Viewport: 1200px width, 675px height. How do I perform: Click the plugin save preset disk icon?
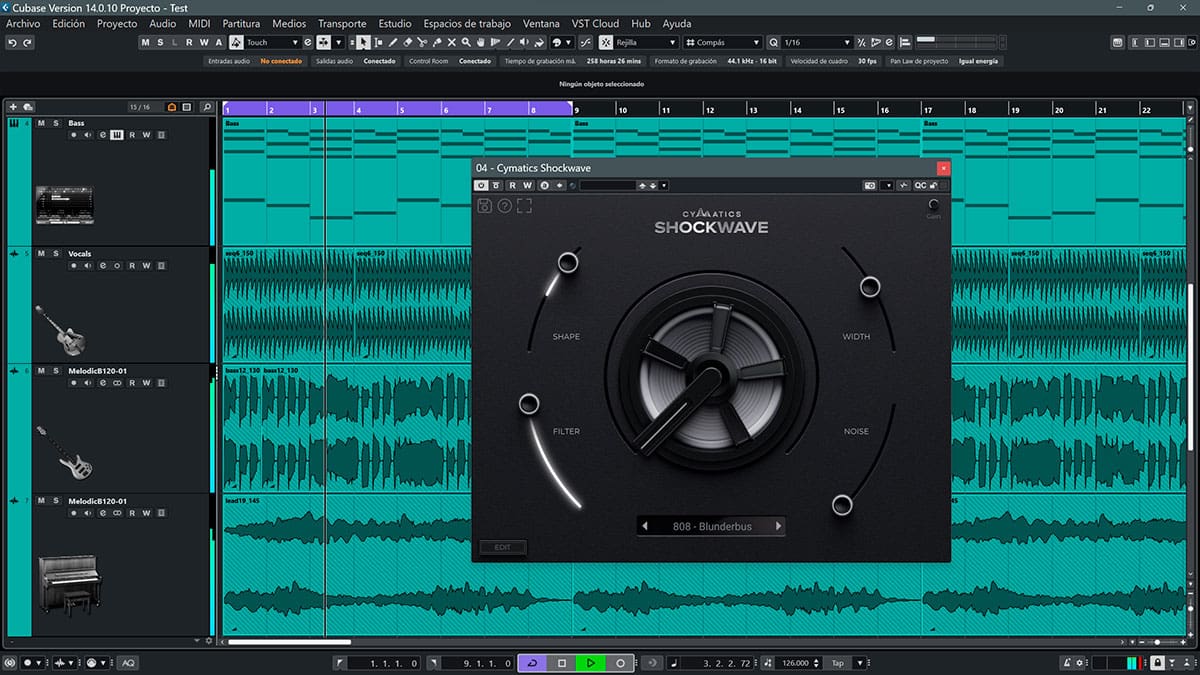(484, 206)
